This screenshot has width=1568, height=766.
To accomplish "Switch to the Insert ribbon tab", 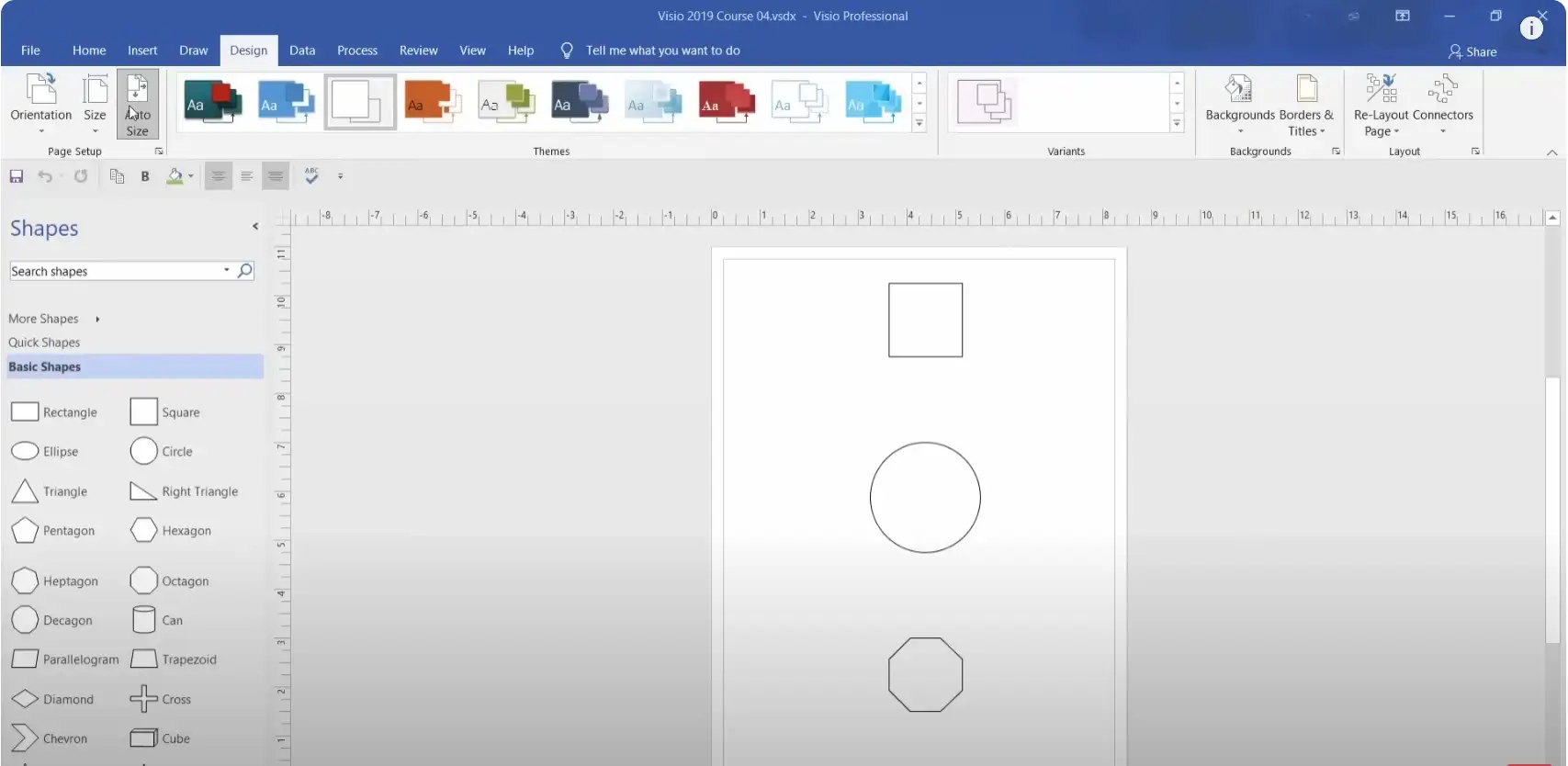I will (x=142, y=51).
